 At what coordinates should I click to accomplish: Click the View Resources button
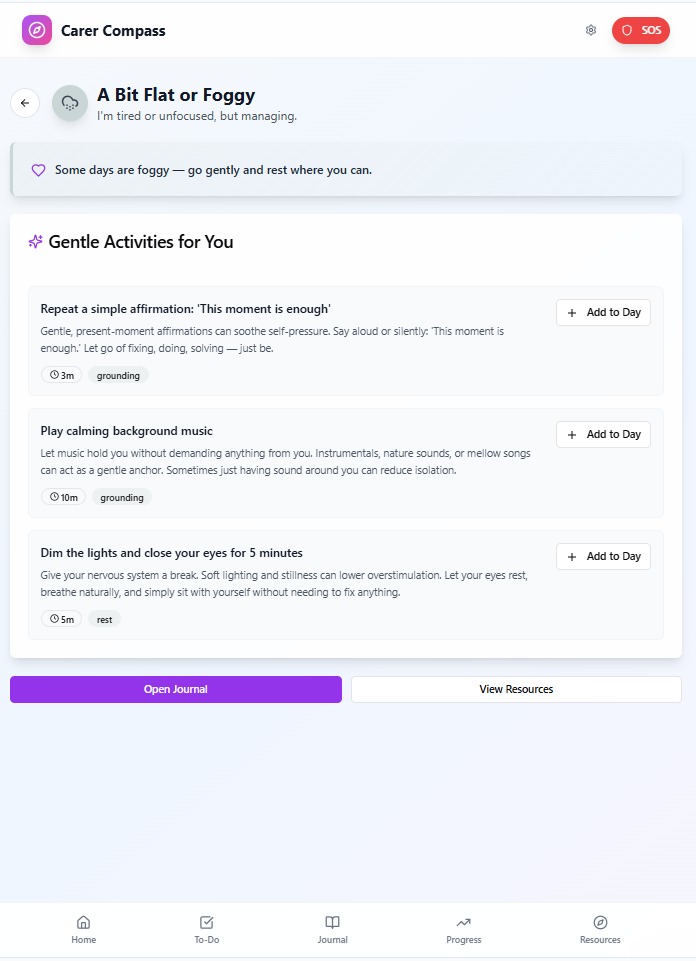(516, 689)
